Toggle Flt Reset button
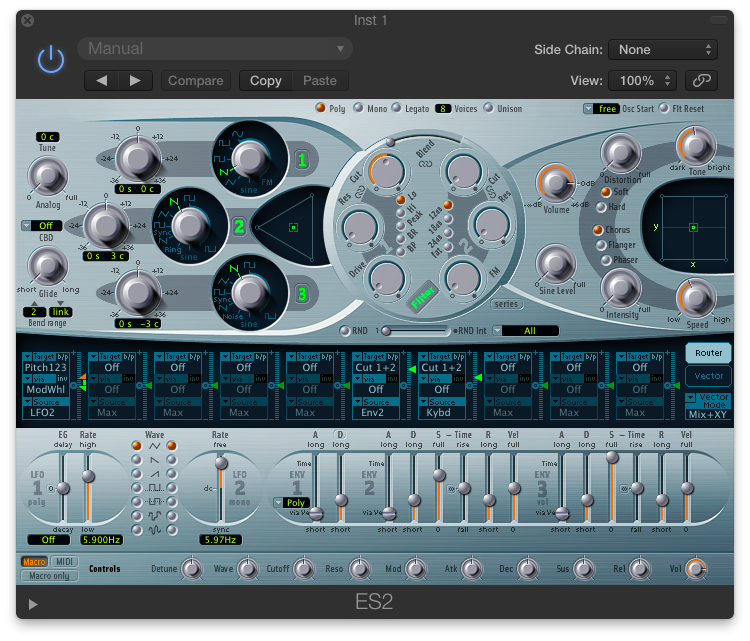The height and width of the screenshot is (641, 750). [x=664, y=108]
